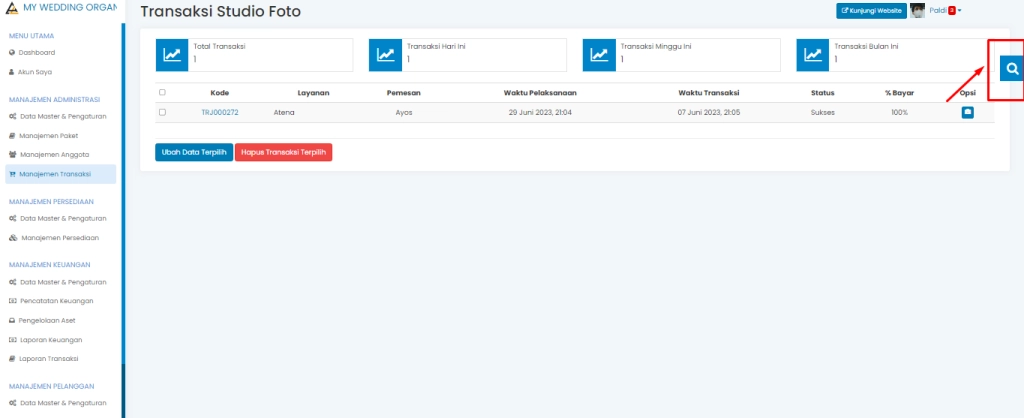Click the Opsi action icon for TRJ000272
This screenshot has height=418, width=1024.
pyautogui.click(x=967, y=113)
